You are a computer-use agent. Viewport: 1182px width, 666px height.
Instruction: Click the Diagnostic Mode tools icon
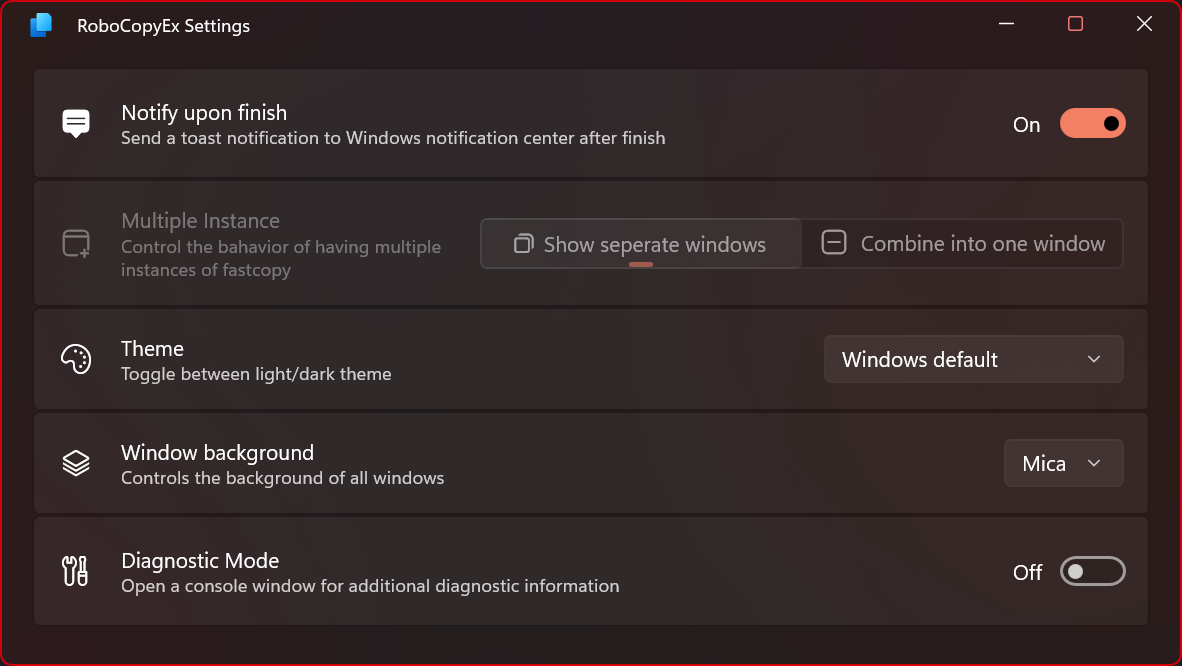point(75,571)
